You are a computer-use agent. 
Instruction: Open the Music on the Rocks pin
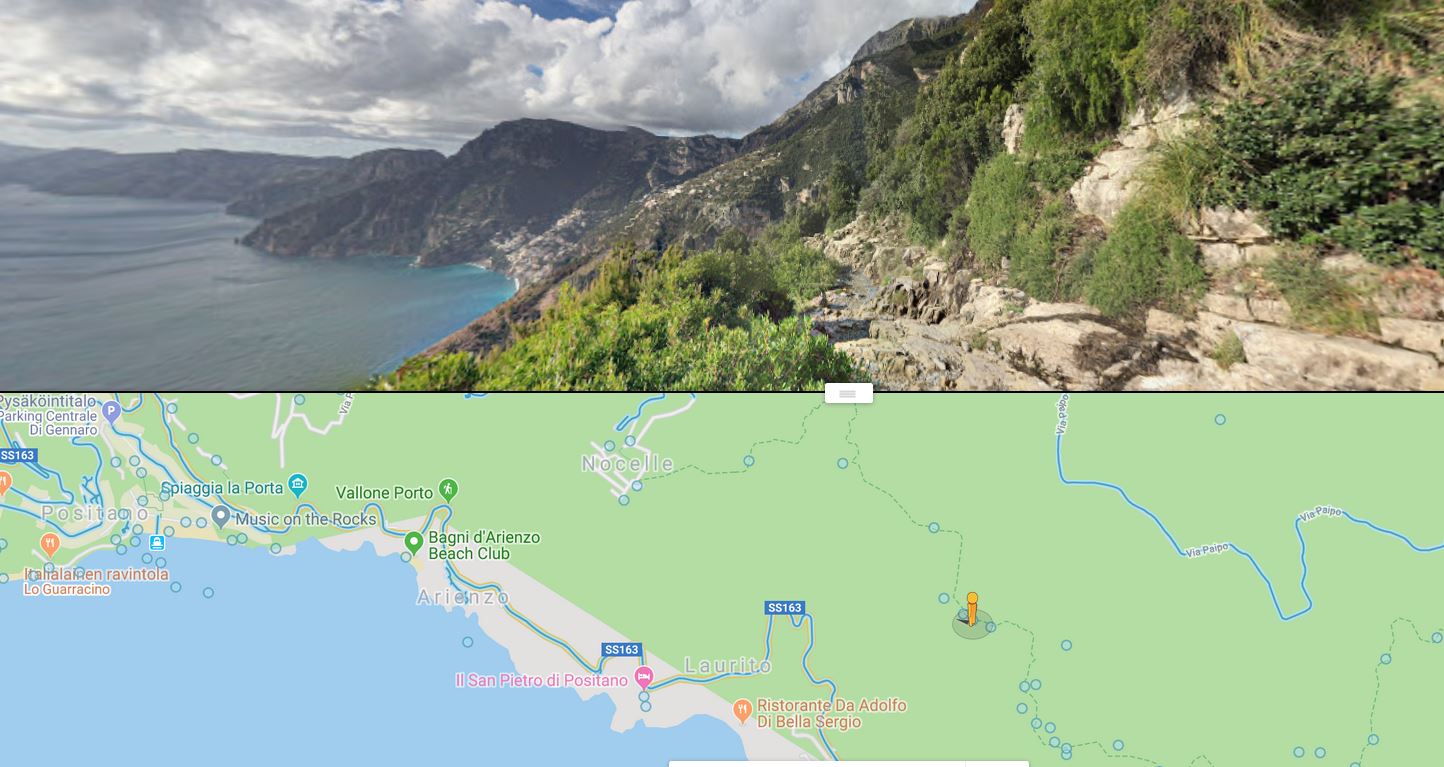[221, 517]
